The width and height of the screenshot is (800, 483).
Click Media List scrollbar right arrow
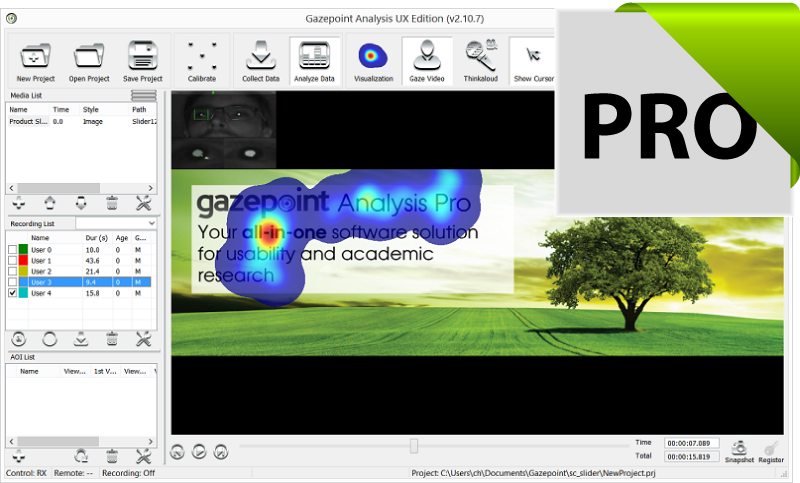pos(151,188)
